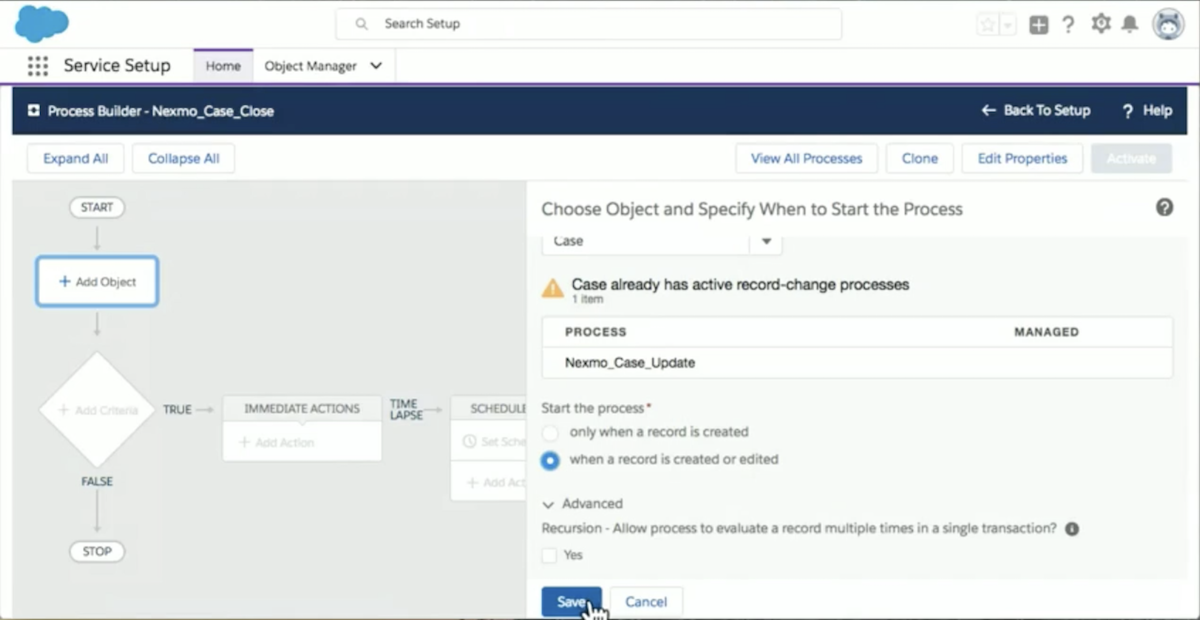Check the Recursion Yes checkbox
Screen dimensions: 1200x620
pos(549,555)
